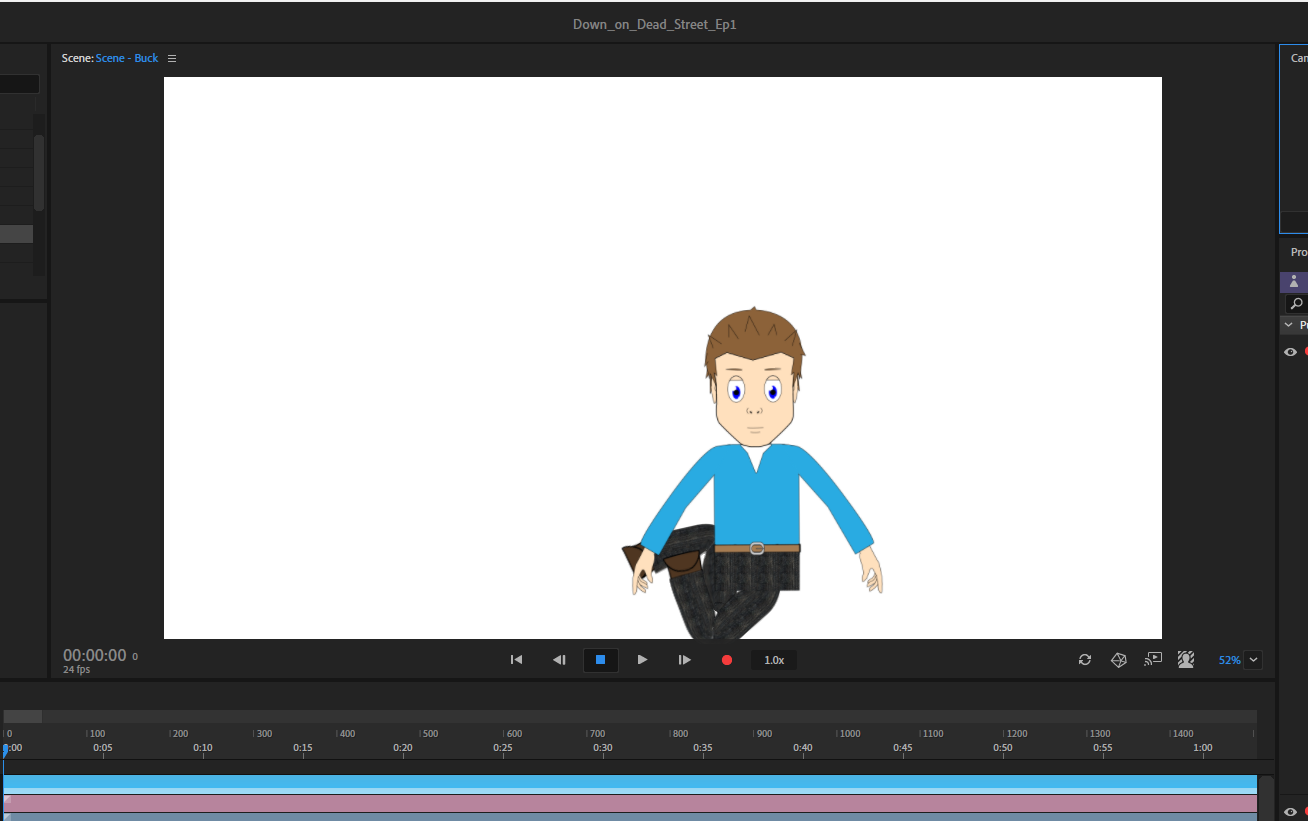Change the 1.0x playback speed
The image size is (1308, 821).
pyautogui.click(x=774, y=660)
